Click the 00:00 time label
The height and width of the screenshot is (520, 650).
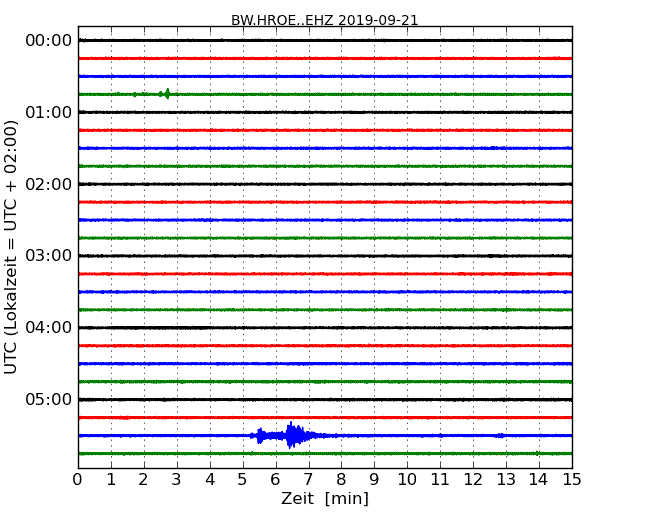[49, 41]
